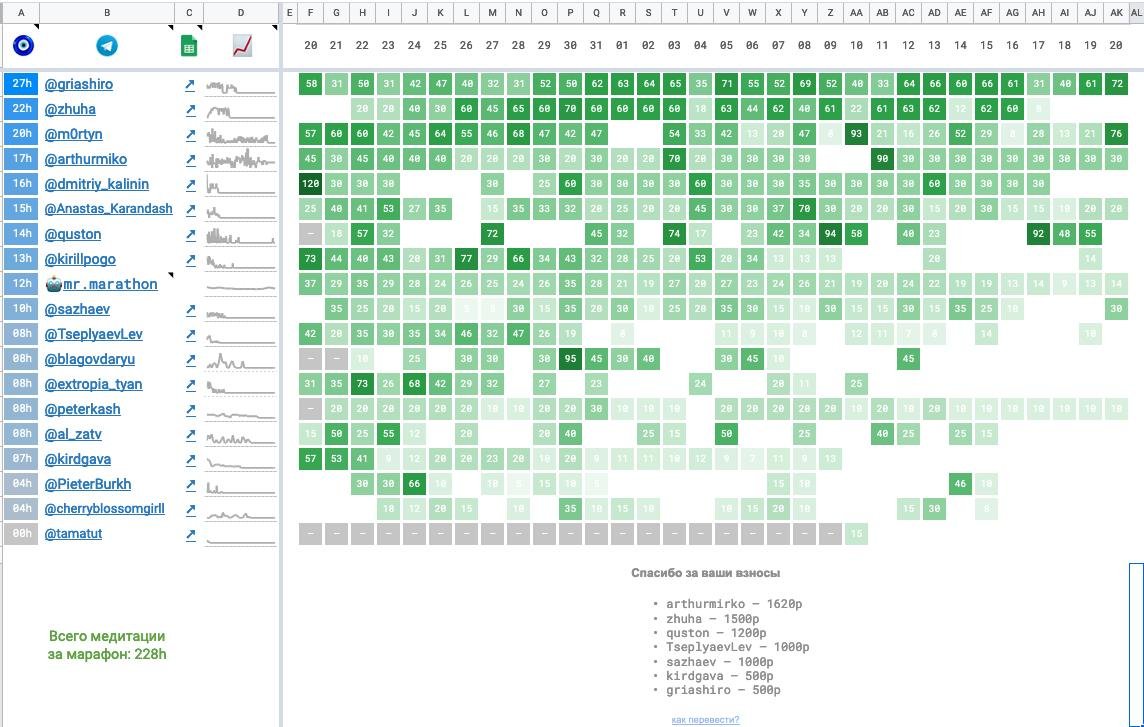Select the dark green 95 cell
Screen dimensions: 1144x727
click(x=570, y=359)
